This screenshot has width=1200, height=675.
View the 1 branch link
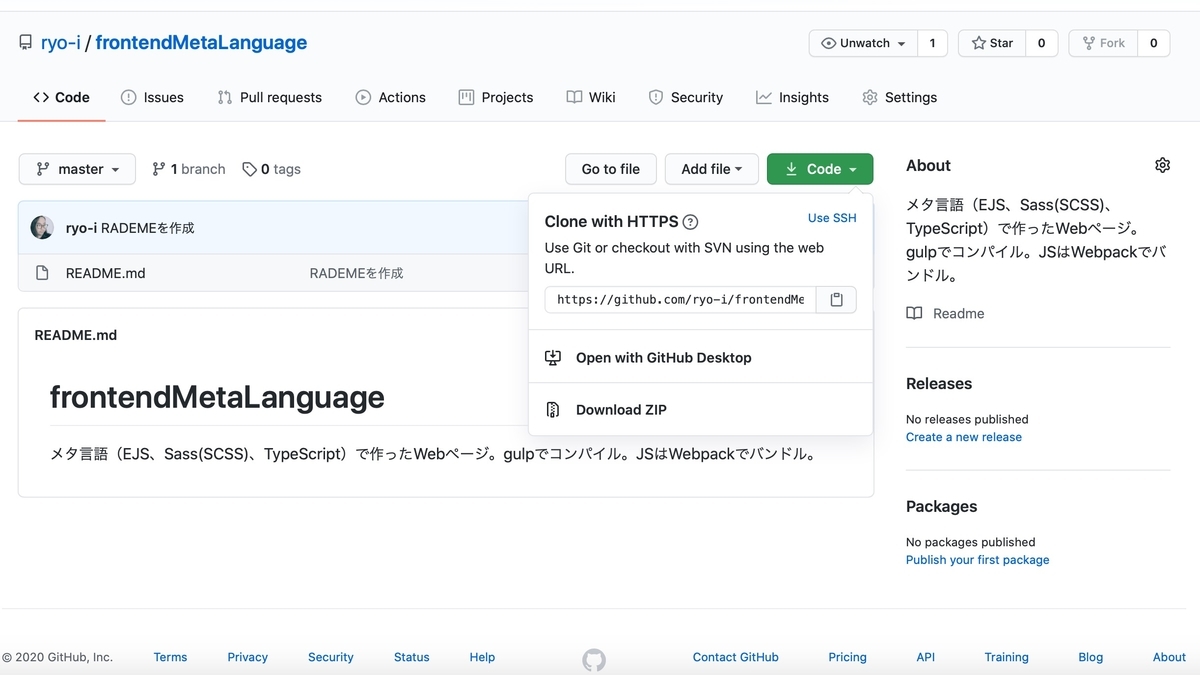click(x=188, y=169)
